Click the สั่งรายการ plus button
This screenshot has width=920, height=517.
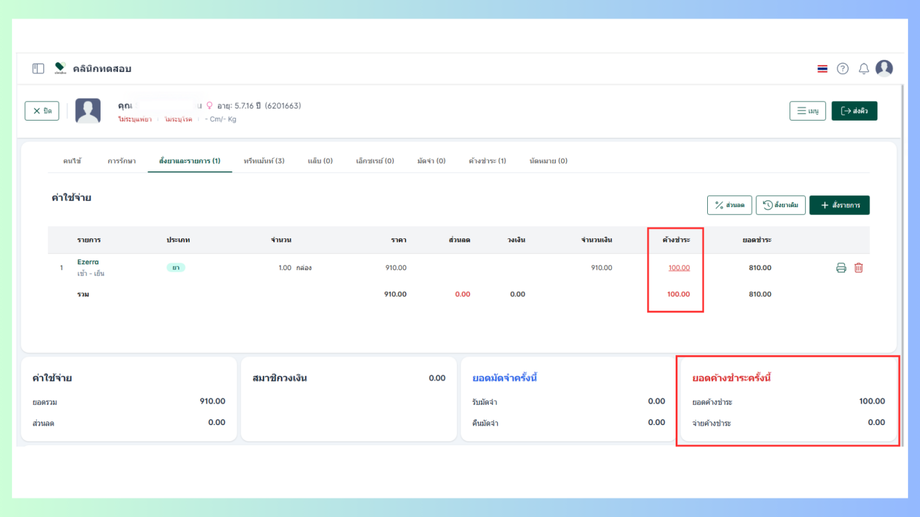[x=840, y=205]
